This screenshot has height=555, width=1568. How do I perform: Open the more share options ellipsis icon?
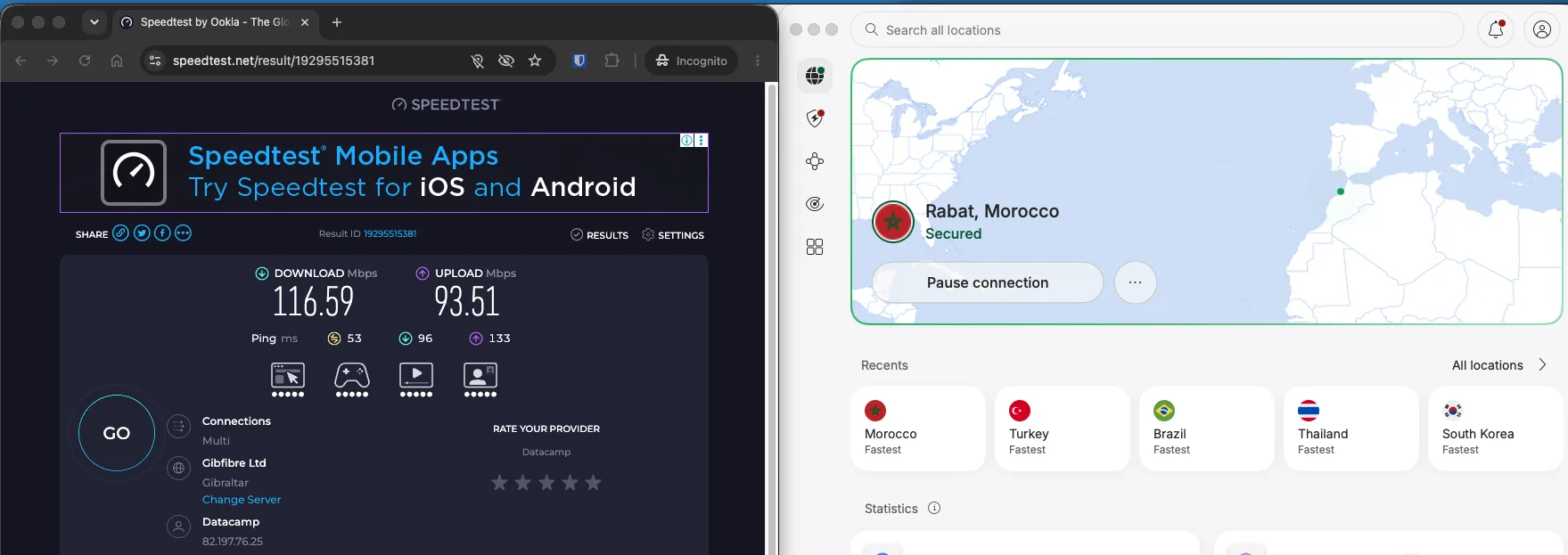coord(183,233)
